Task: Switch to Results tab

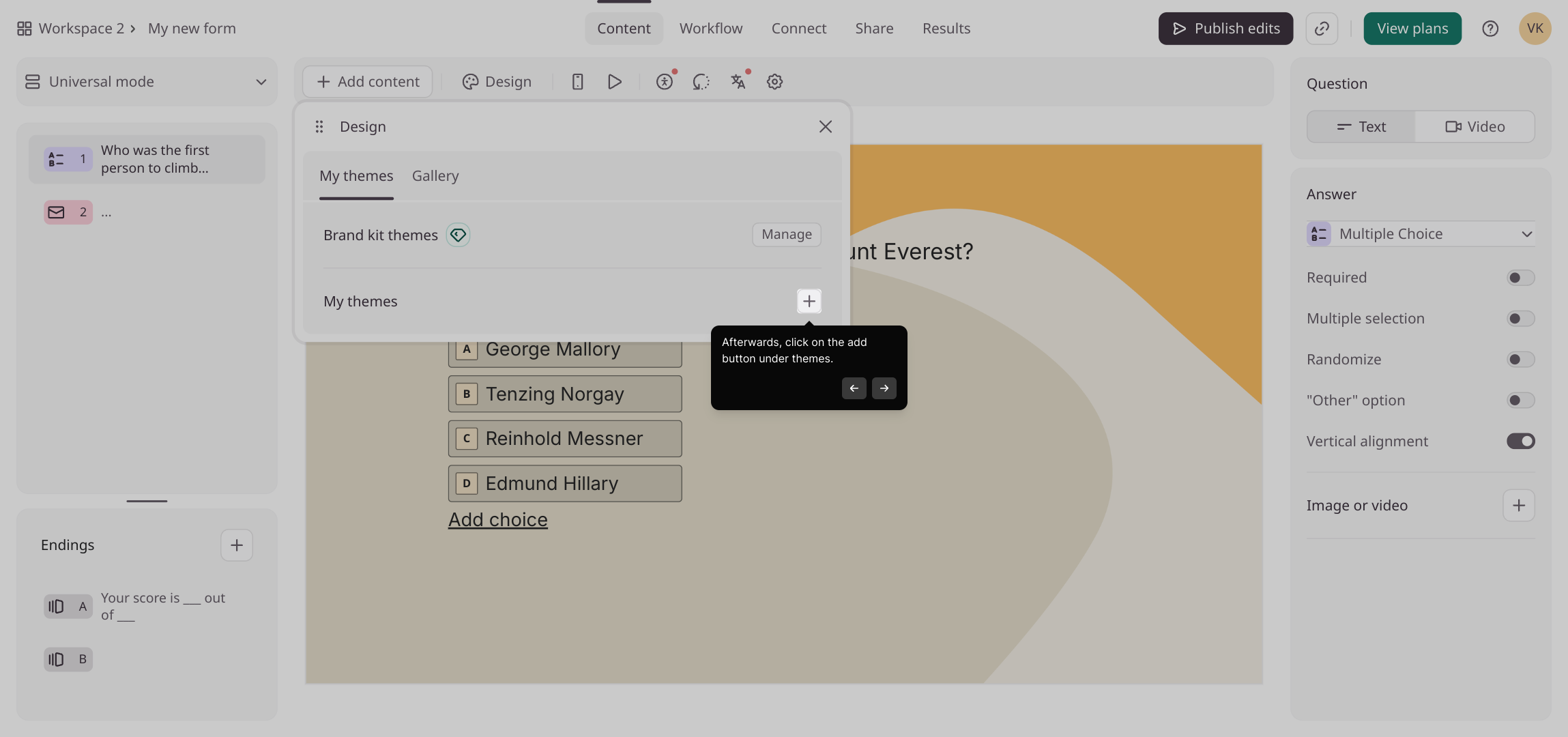Action: 946,29
